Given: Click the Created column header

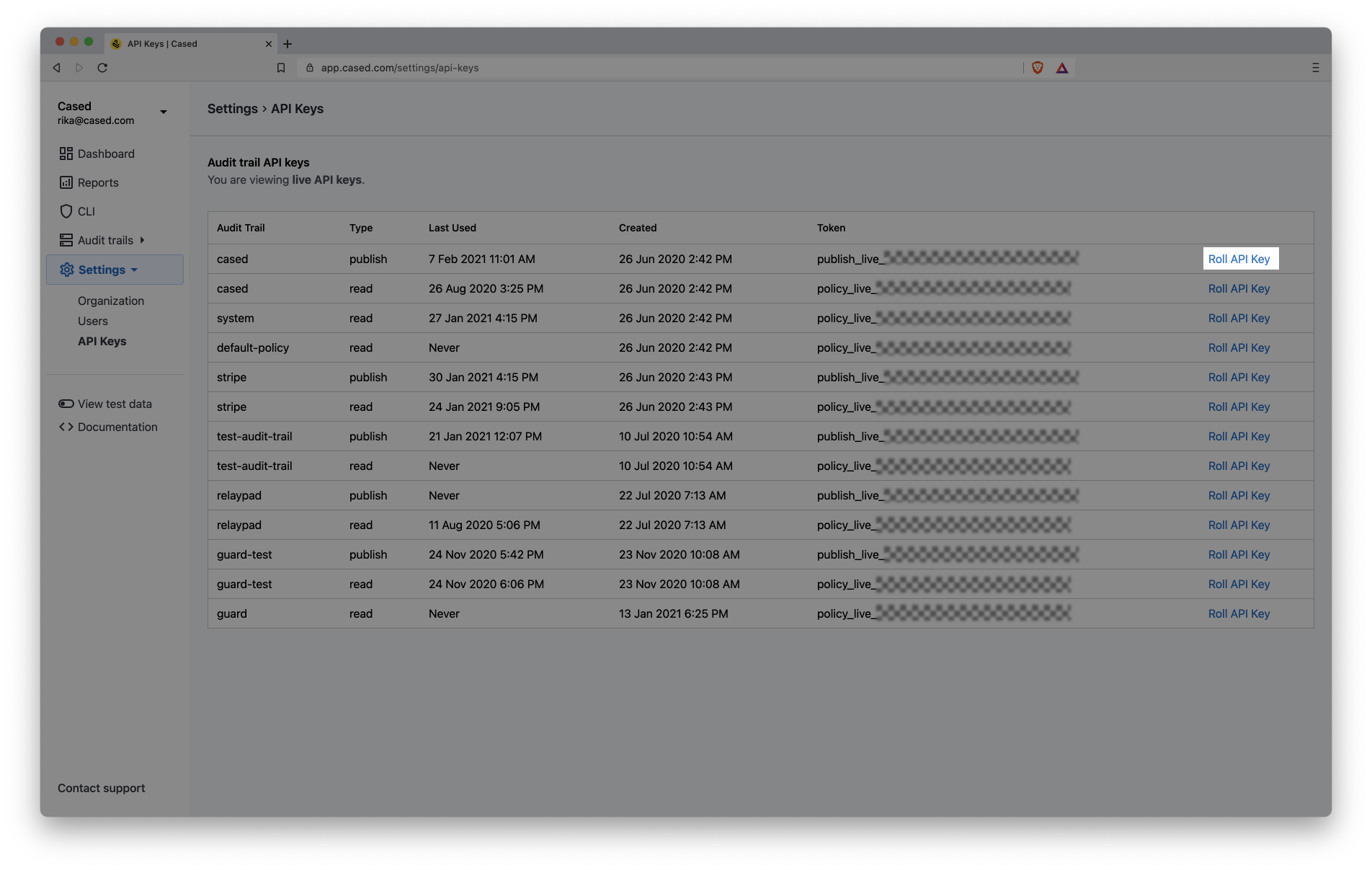Looking at the screenshot, I should 638,228.
